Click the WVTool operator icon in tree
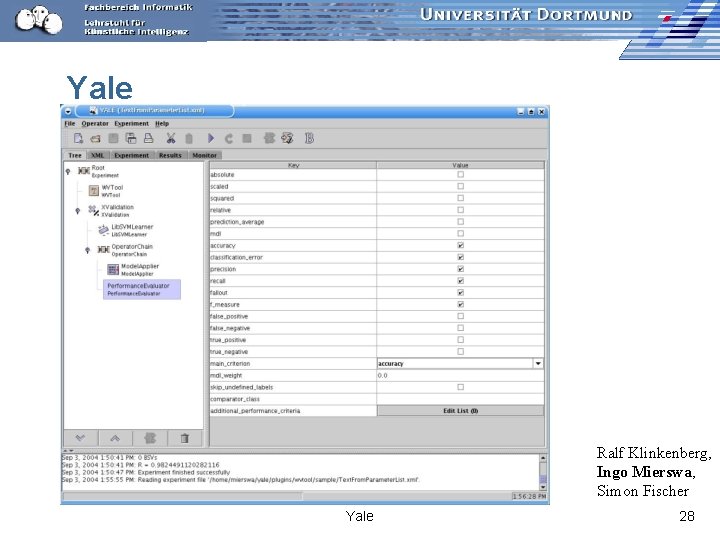The image size is (720, 540). 94,190
